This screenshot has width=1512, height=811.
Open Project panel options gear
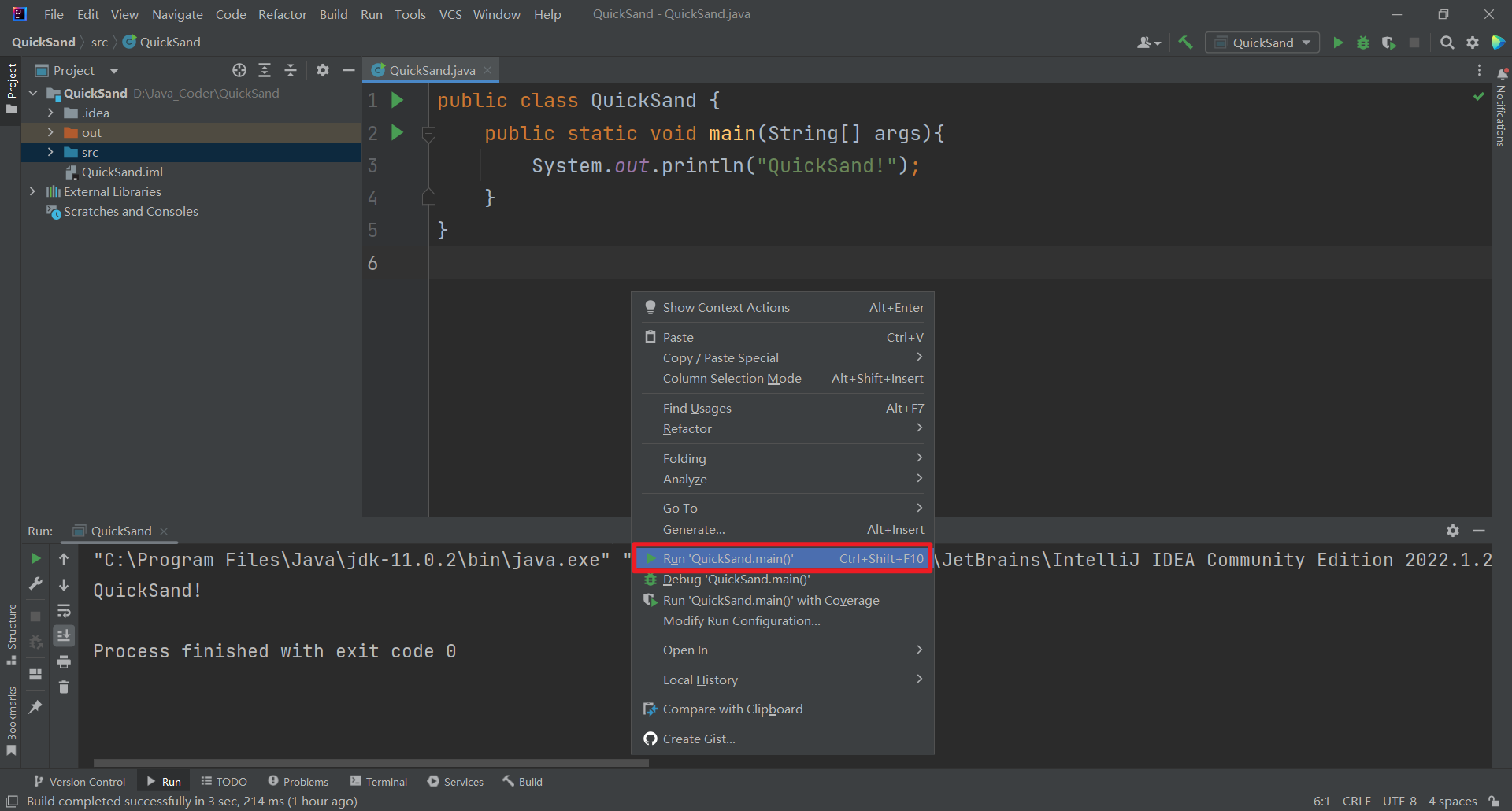323,70
